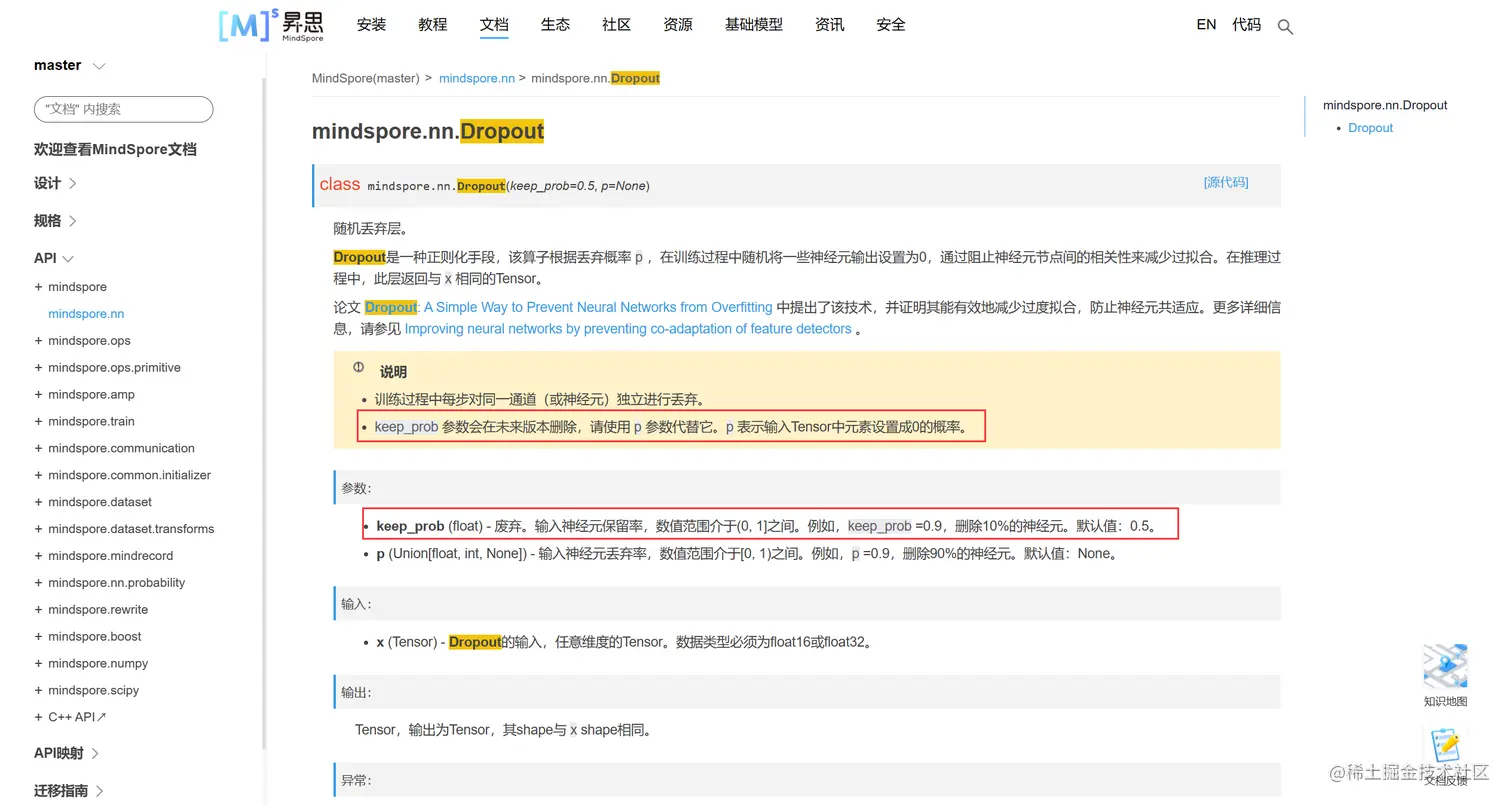This screenshot has width=1512, height=805.
Task: Select mindspore.nn in sidebar
Action: tap(86, 314)
